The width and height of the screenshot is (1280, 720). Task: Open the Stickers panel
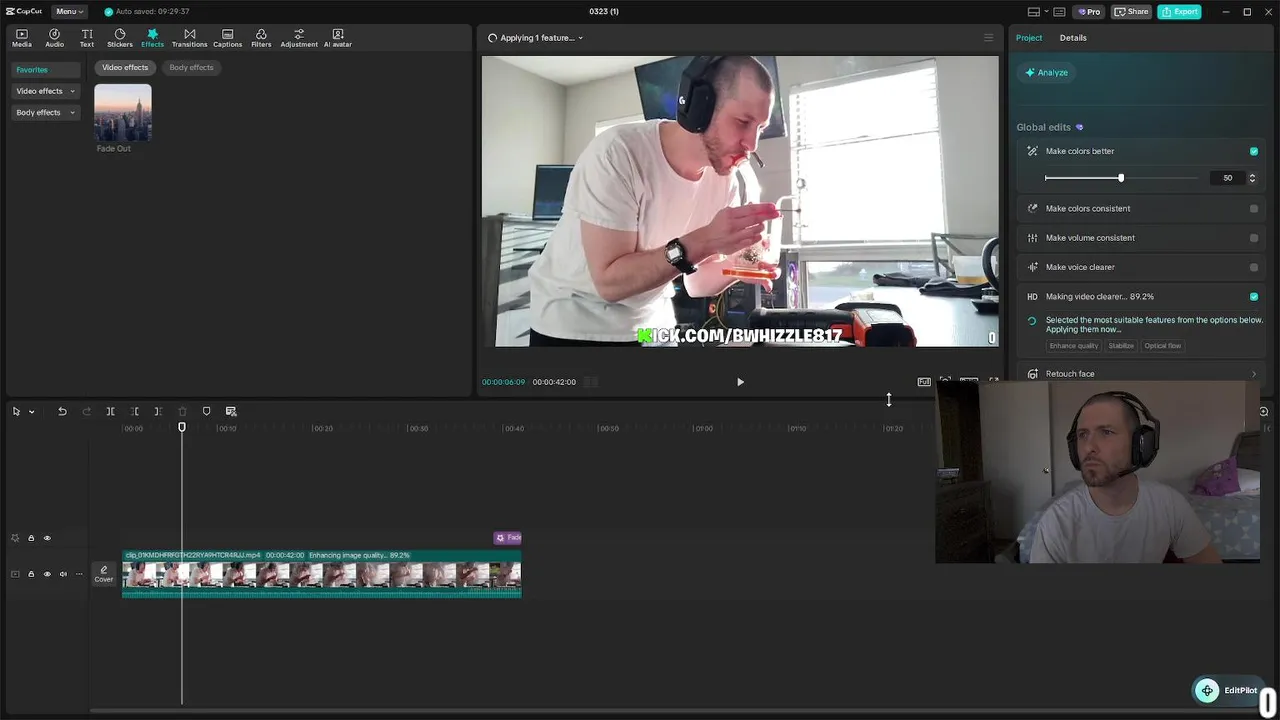pyautogui.click(x=120, y=38)
